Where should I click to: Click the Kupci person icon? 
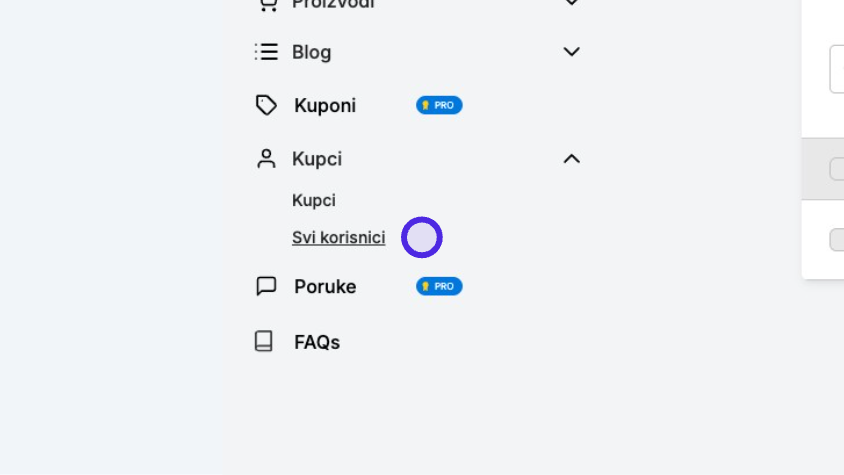pyautogui.click(x=266, y=159)
